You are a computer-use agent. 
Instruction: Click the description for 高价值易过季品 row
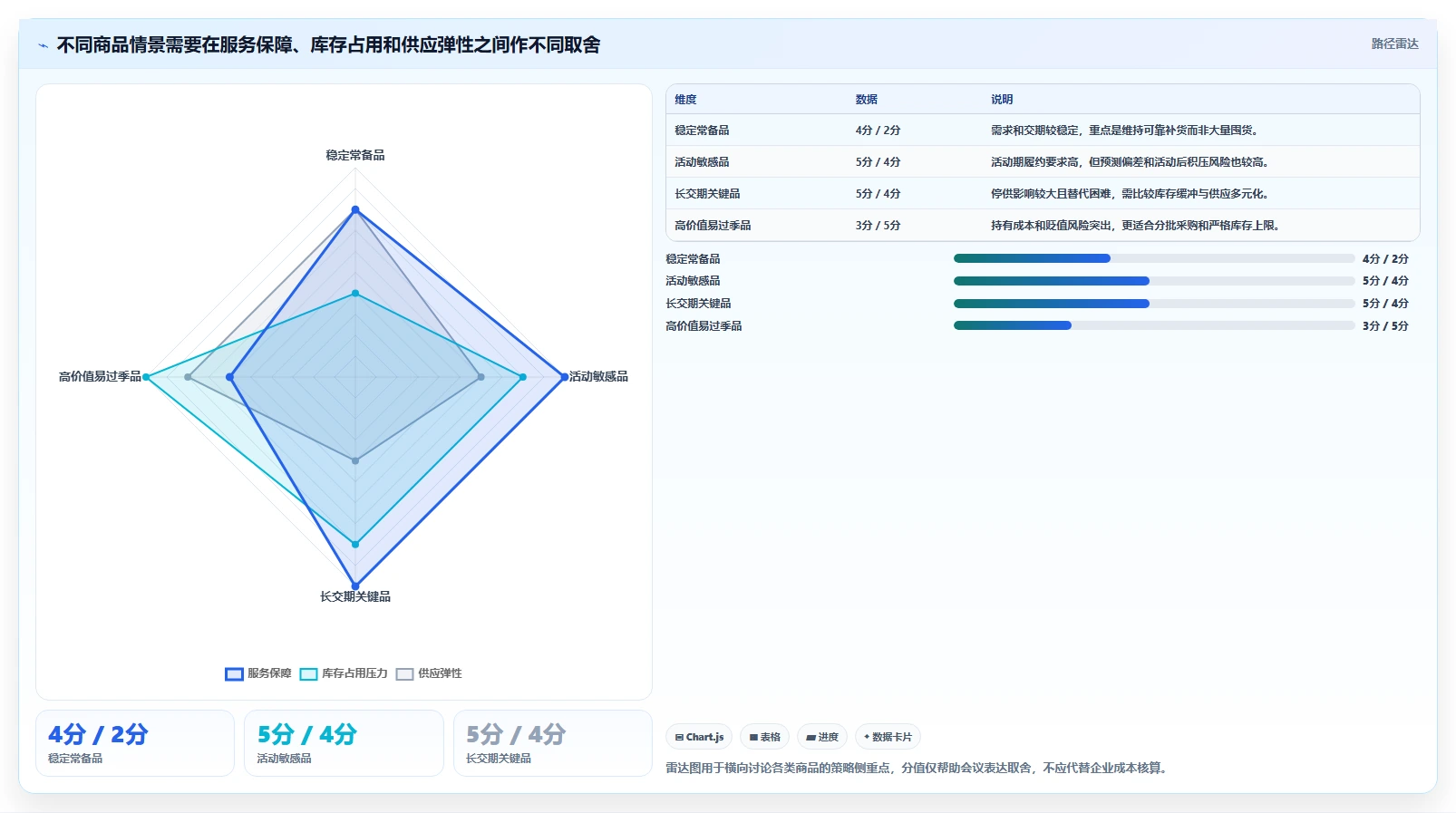[1137, 226]
